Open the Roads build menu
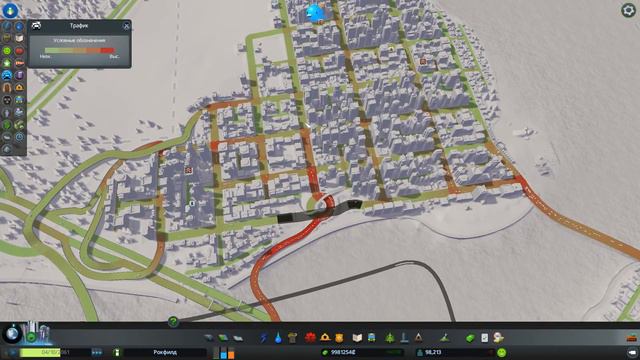The width and height of the screenshot is (640, 360). coord(209,338)
